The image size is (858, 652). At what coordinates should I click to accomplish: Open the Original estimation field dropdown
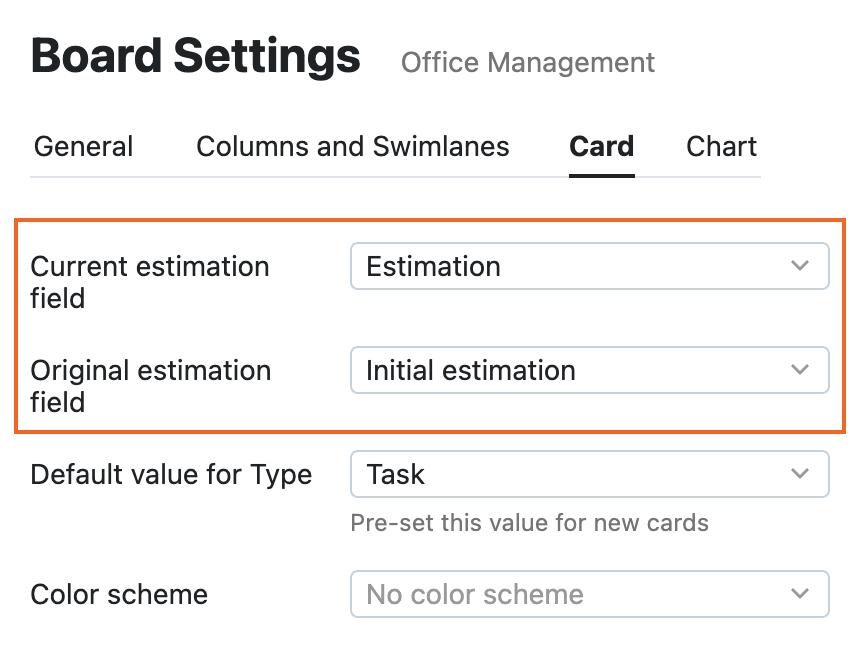pyautogui.click(x=589, y=371)
